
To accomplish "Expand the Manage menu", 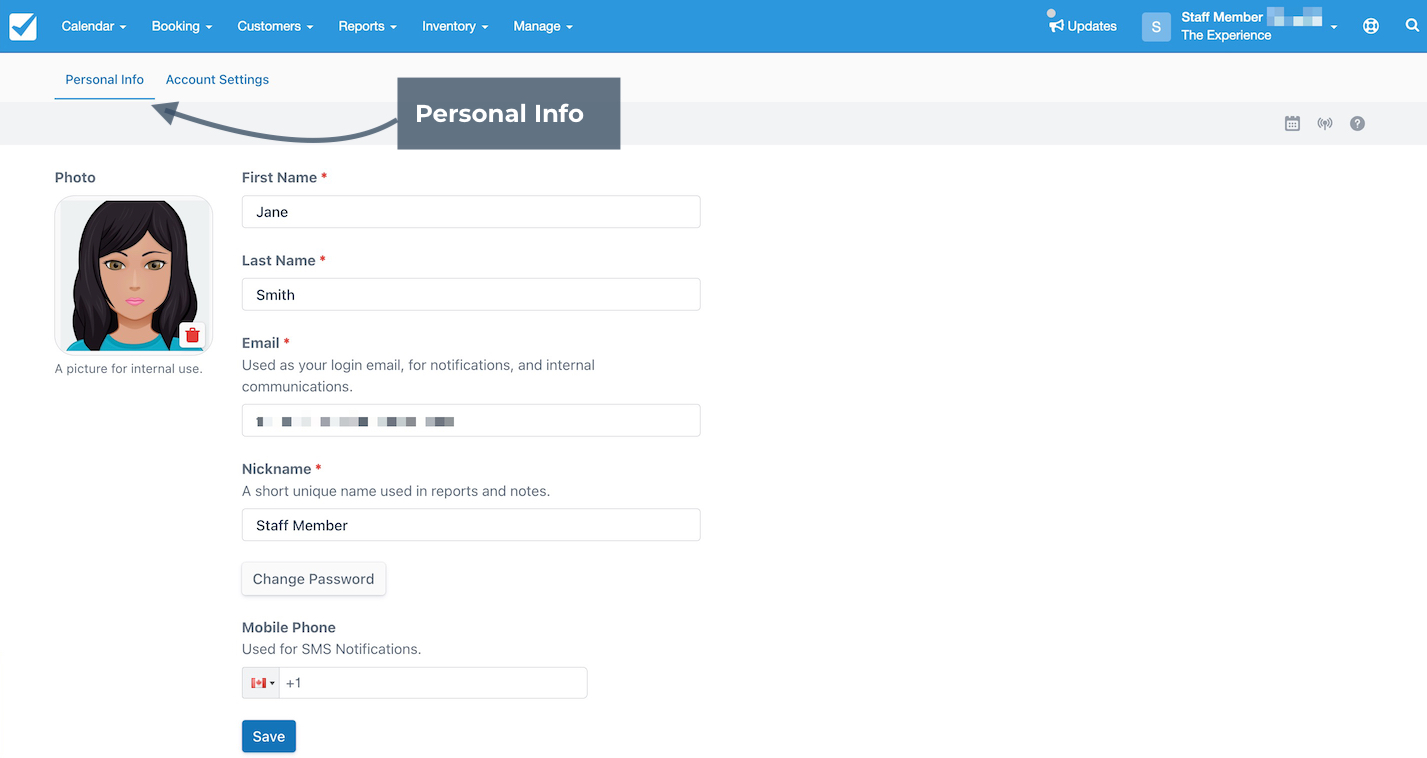I will tap(543, 26).
